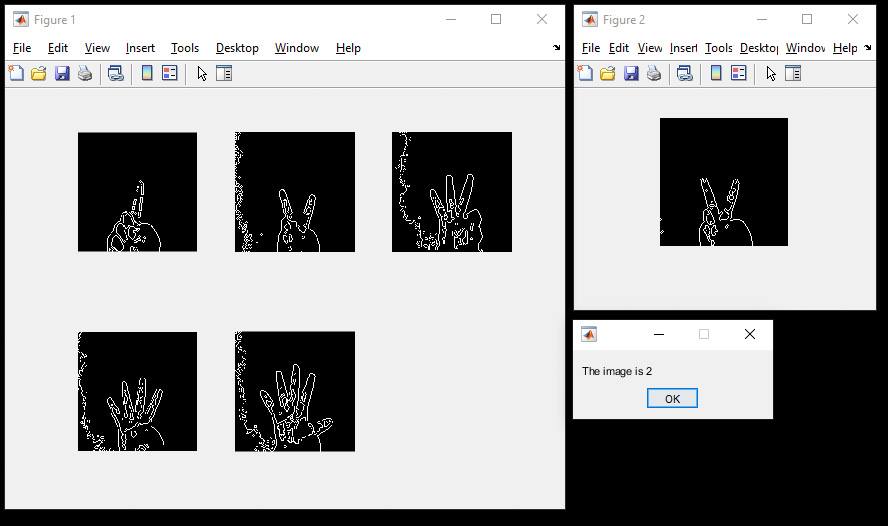Select Edit Plot arrow tool in Figure 1
This screenshot has width=888, height=526.
coord(202,73)
